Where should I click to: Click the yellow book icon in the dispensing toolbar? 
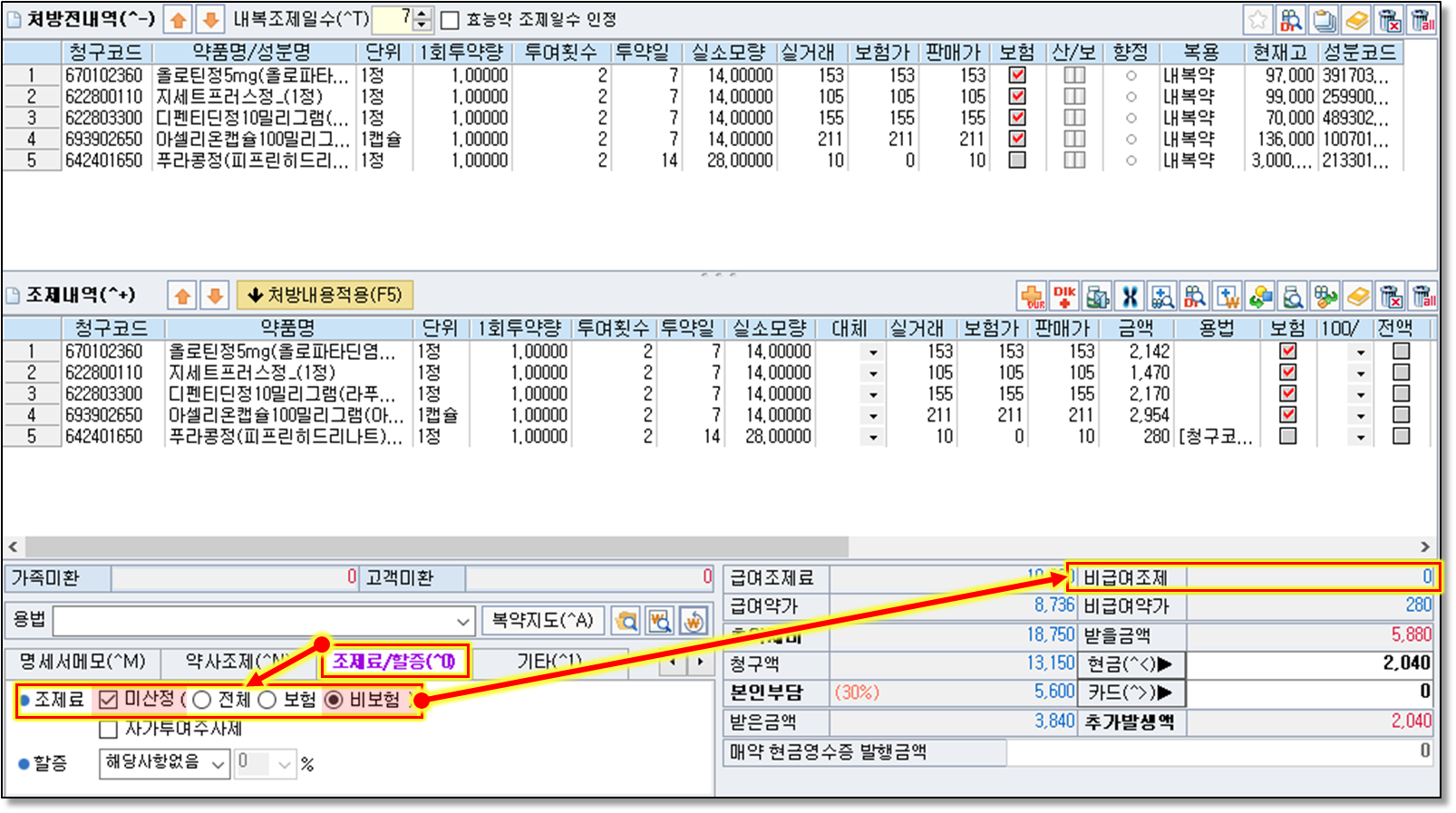1357,295
